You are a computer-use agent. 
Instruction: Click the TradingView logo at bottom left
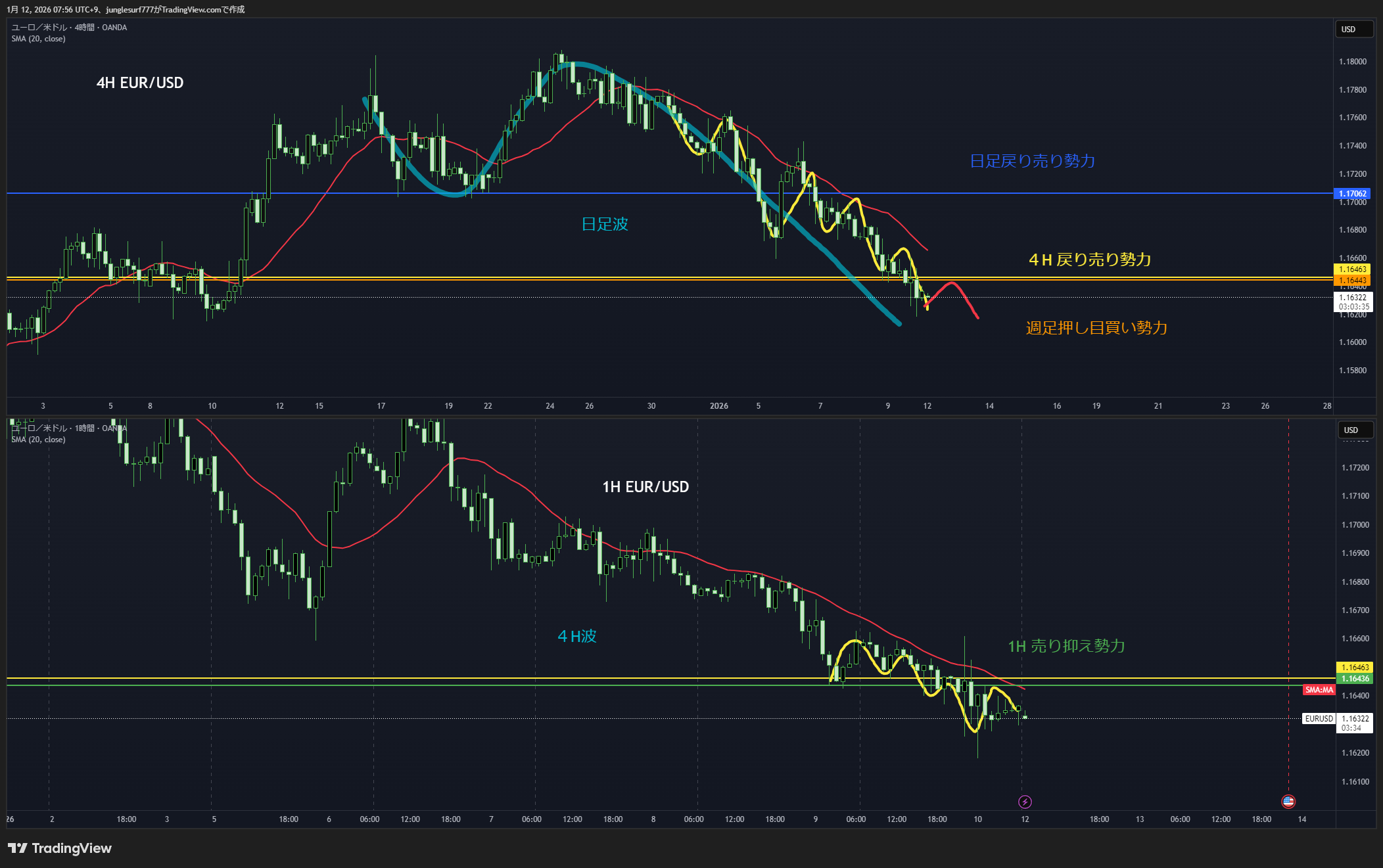[60, 848]
